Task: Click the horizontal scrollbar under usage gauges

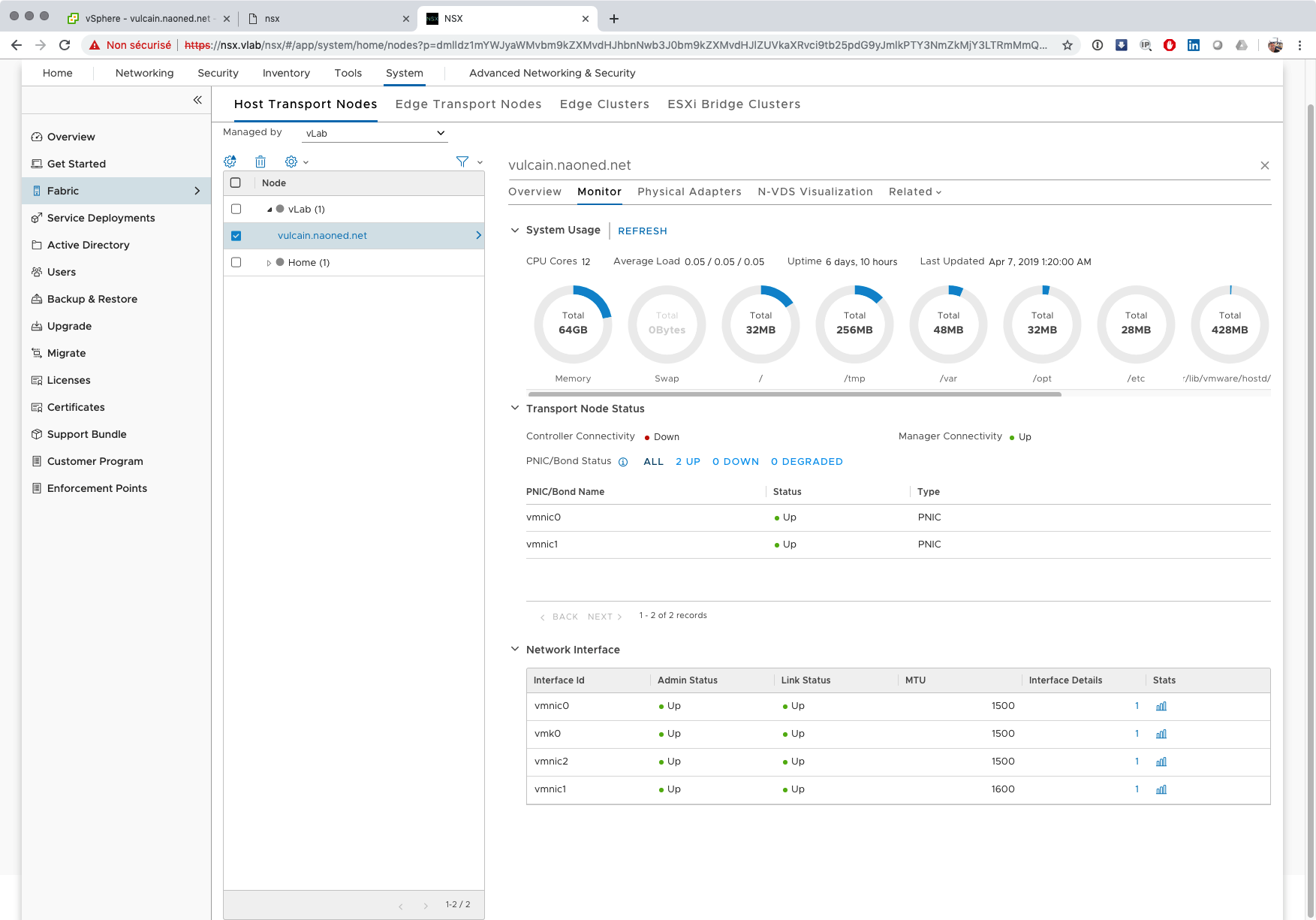Action: point(794,394)
